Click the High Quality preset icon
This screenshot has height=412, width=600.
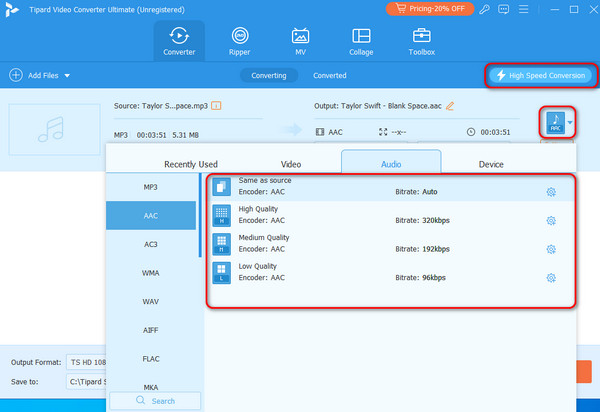pyautogui.click(x=222, y=215)
